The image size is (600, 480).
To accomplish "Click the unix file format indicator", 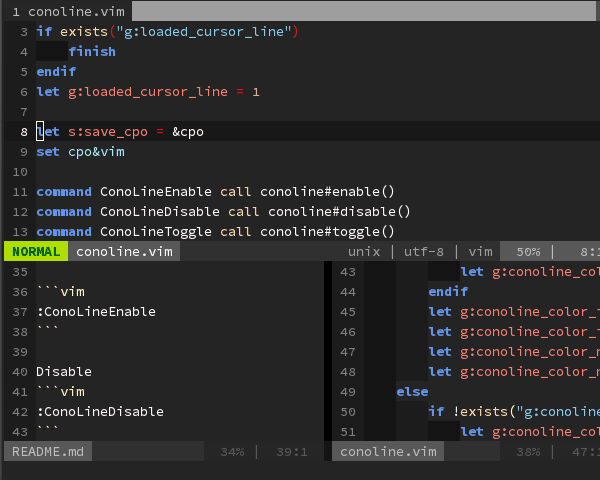I will tap(364, 251).
